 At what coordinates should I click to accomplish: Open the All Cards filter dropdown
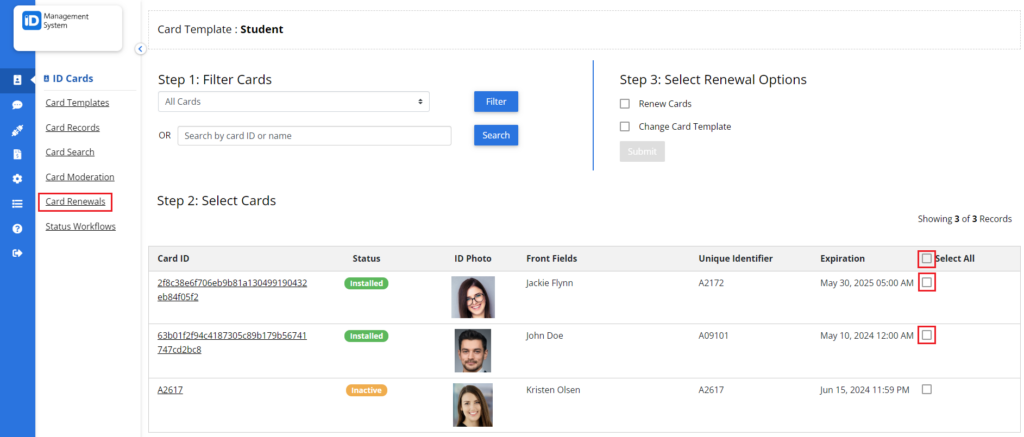(294, 102)
